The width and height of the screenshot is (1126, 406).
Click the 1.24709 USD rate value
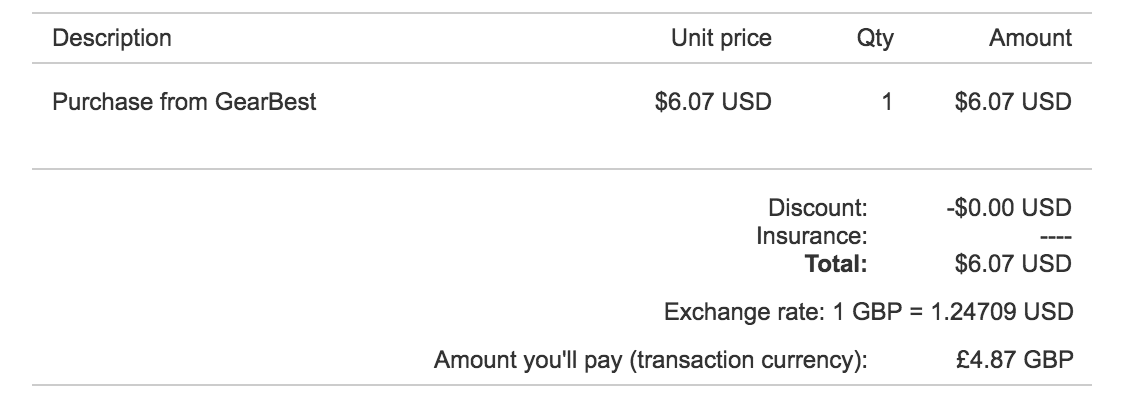1002,312
